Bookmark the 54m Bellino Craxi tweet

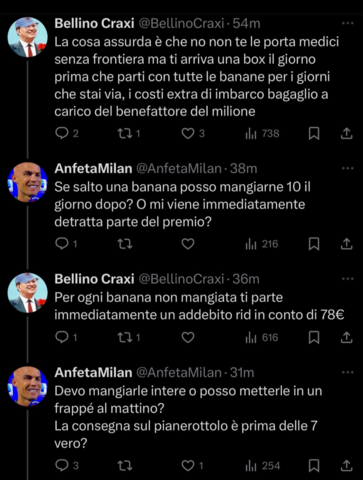pos(314,134)
